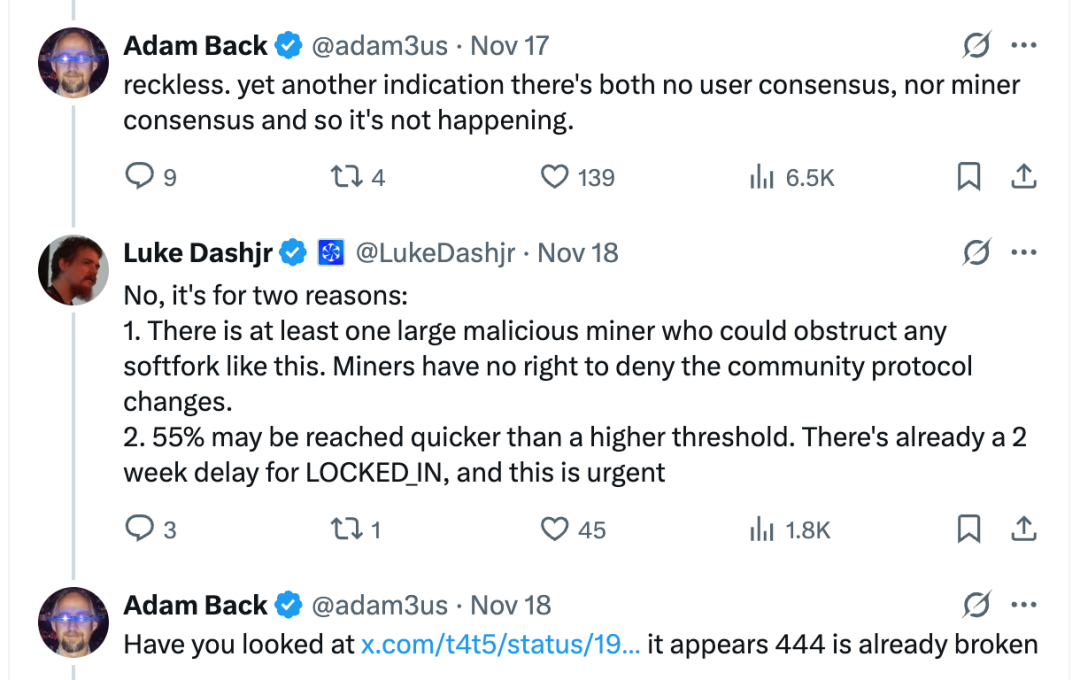Bookmark Adam Back's Nov 17 tweet
Image resolution: width=1080 pixels, height=680 pixels.
tap(968, 177)
